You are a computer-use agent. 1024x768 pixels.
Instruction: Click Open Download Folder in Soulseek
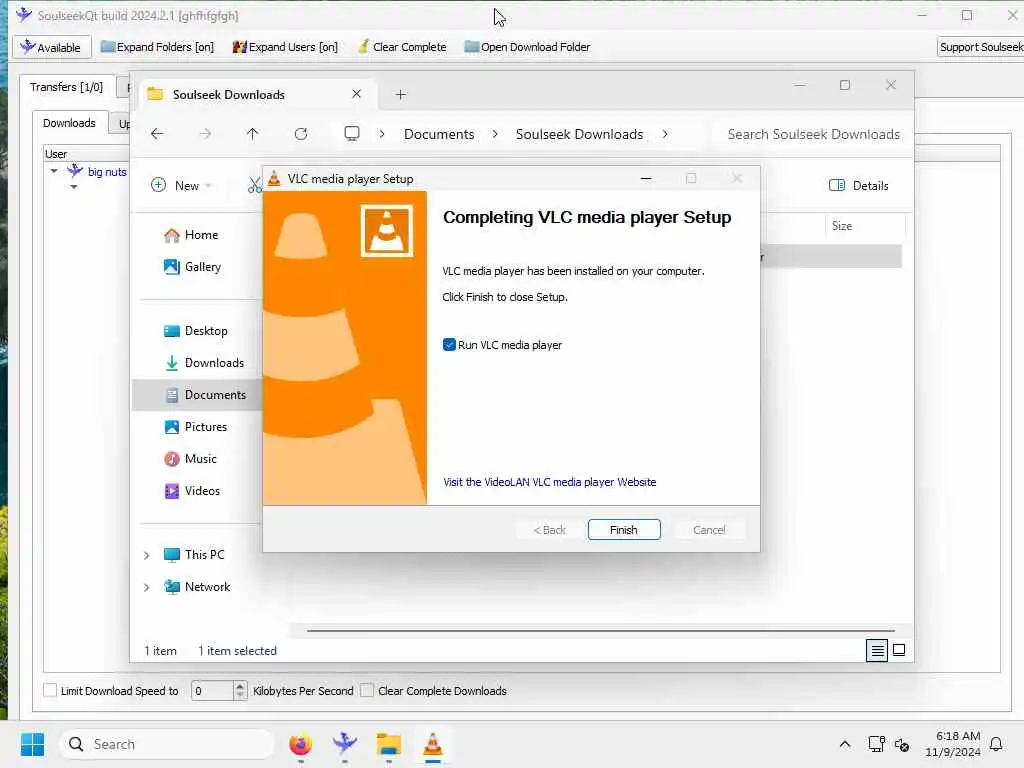click(527, 47)
